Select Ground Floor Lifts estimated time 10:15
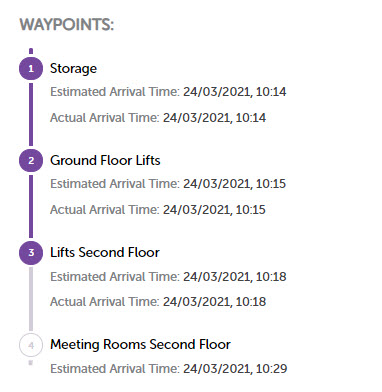The height and width of the screenshot is (392, 382). (235, 184)
